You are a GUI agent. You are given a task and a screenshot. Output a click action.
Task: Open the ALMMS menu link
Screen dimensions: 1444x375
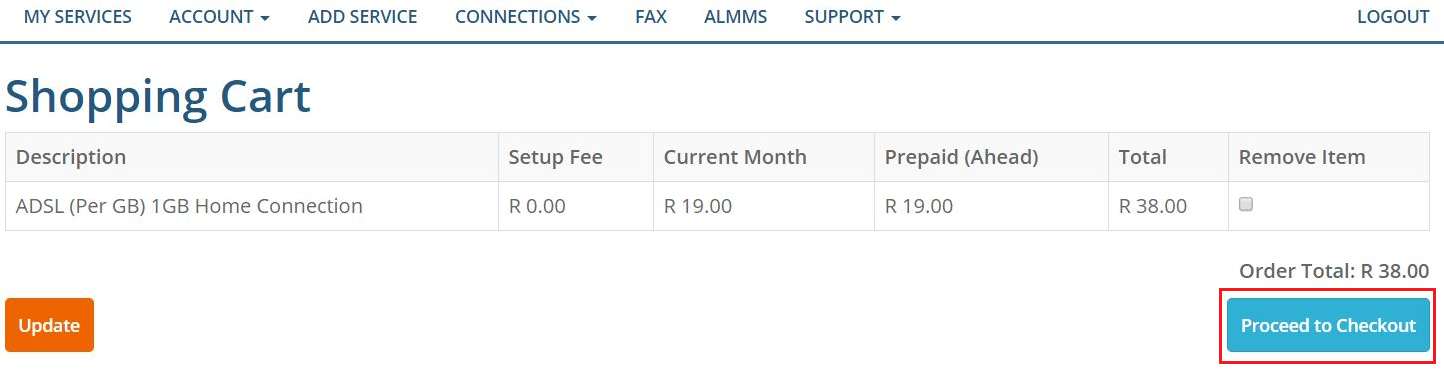pyautogui.click(x=736, y=17)
